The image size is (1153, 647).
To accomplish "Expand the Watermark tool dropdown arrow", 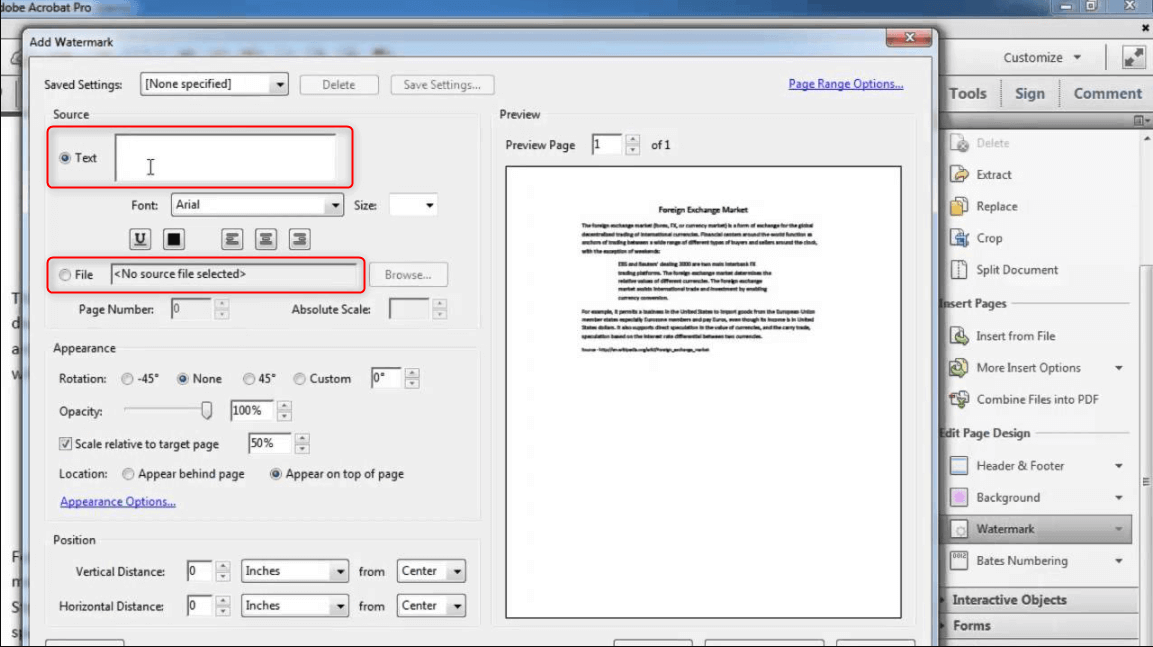I will [1118, 529].
